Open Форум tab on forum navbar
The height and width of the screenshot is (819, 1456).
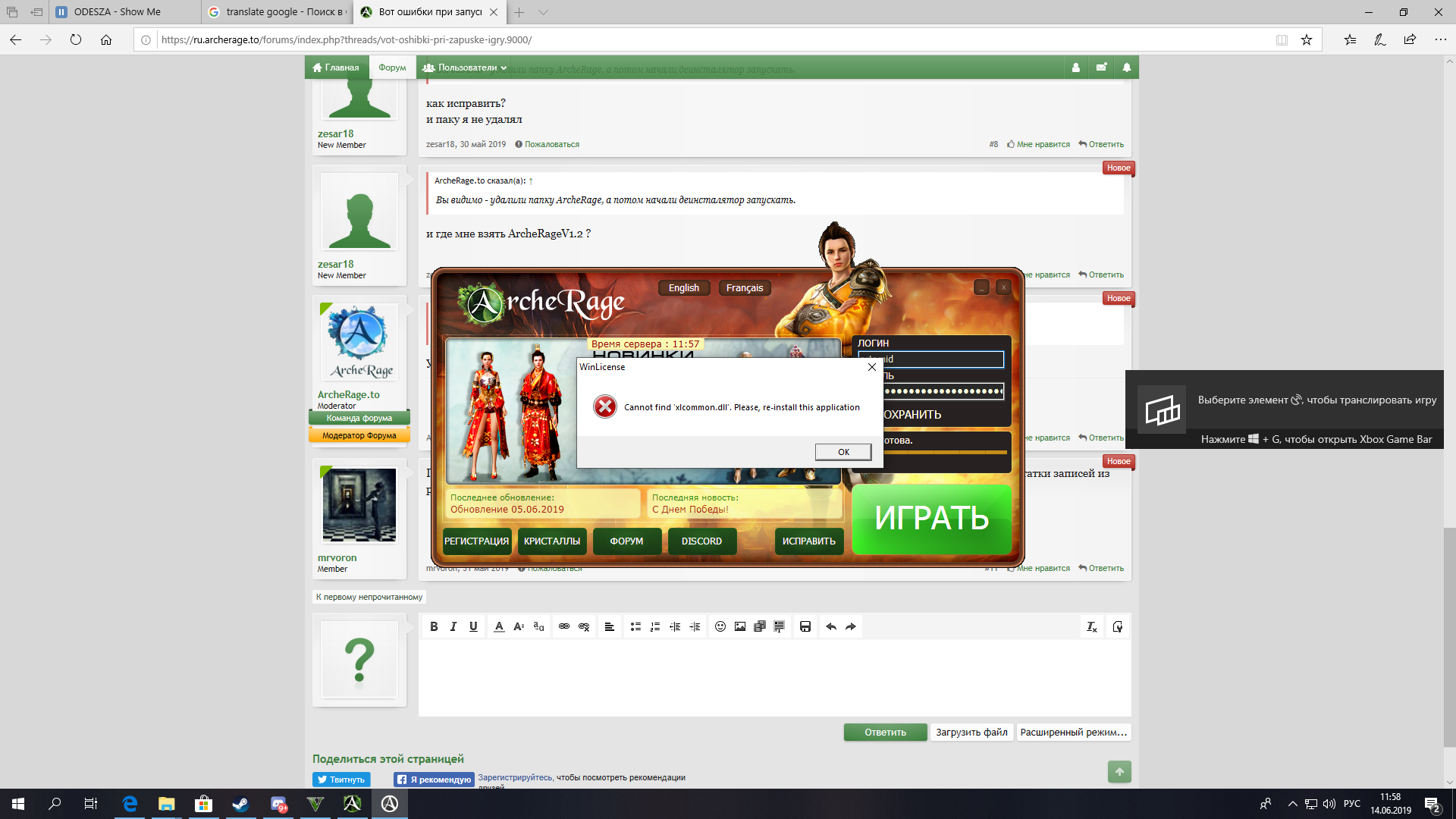tap(392, 67)
